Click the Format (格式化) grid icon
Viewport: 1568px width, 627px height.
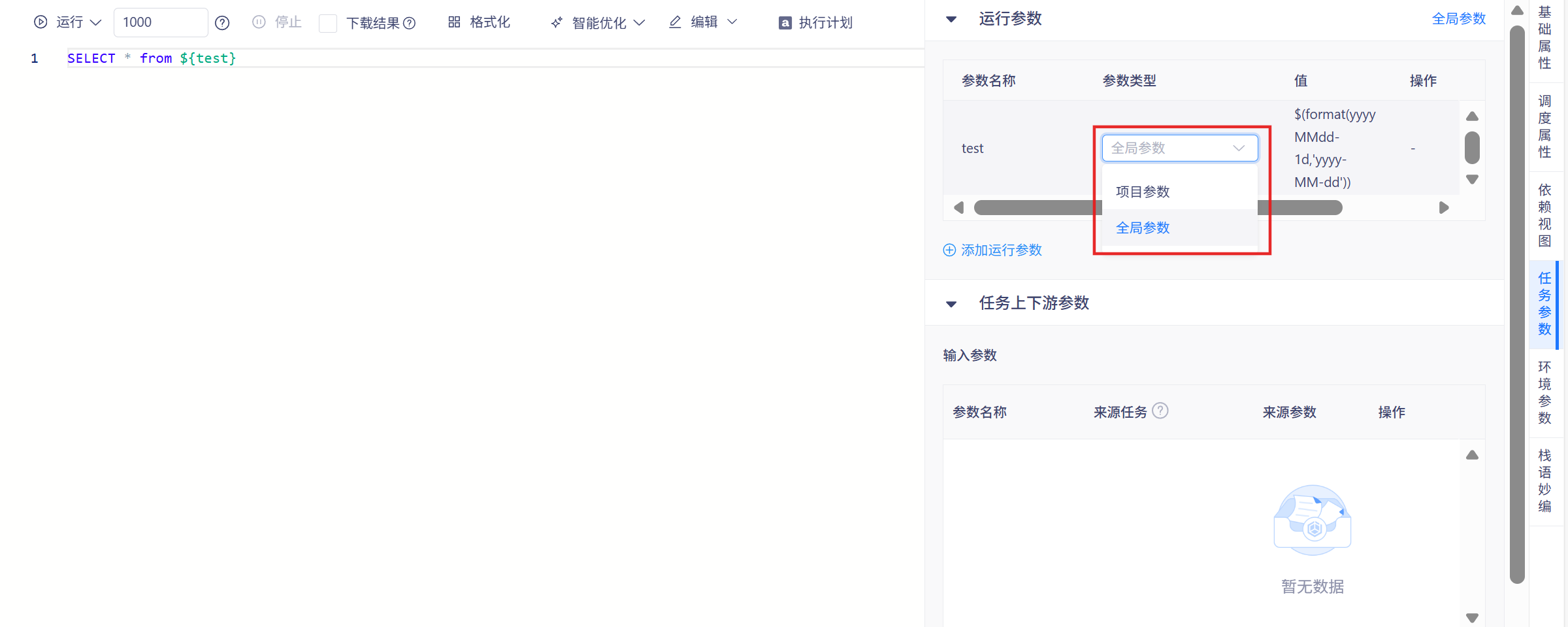click(x=454, y=22)
